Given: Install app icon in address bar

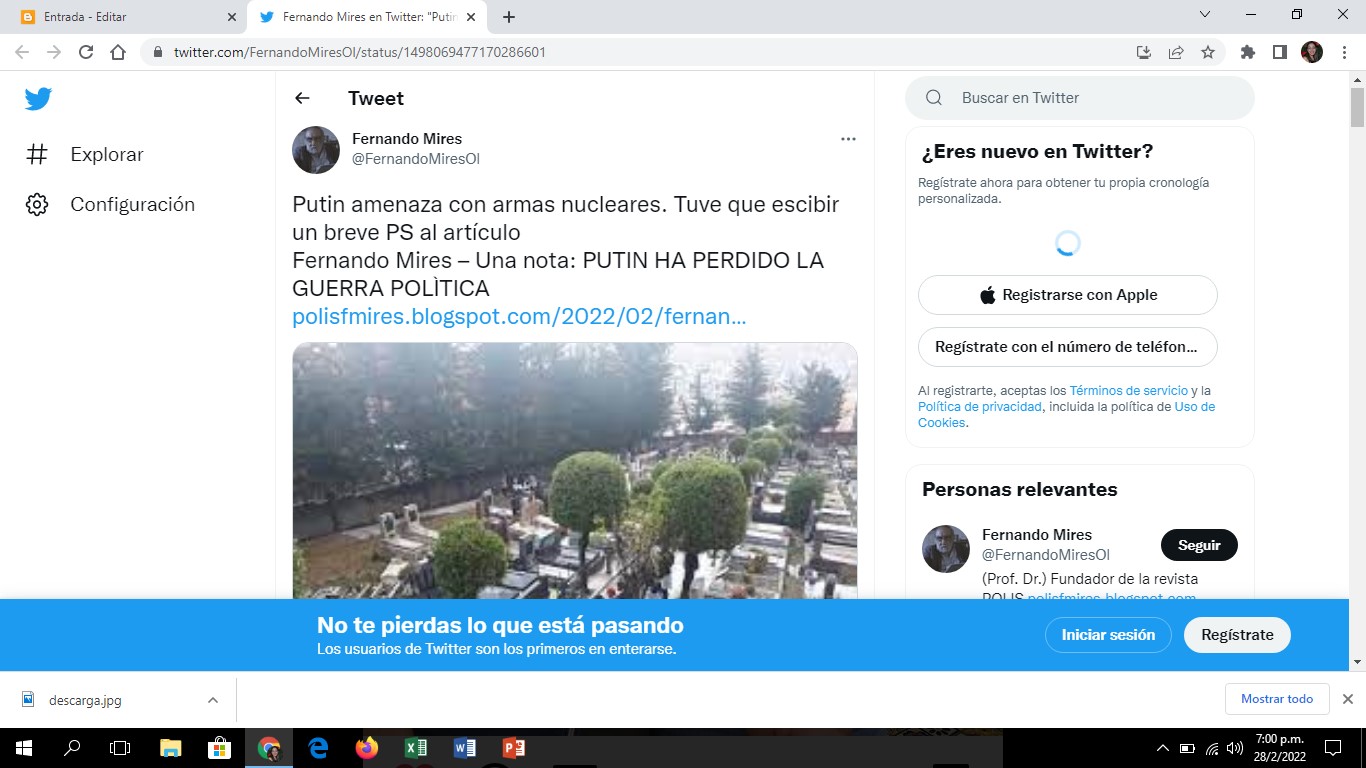Looking at the screenshot, I should coord(1144,52).
